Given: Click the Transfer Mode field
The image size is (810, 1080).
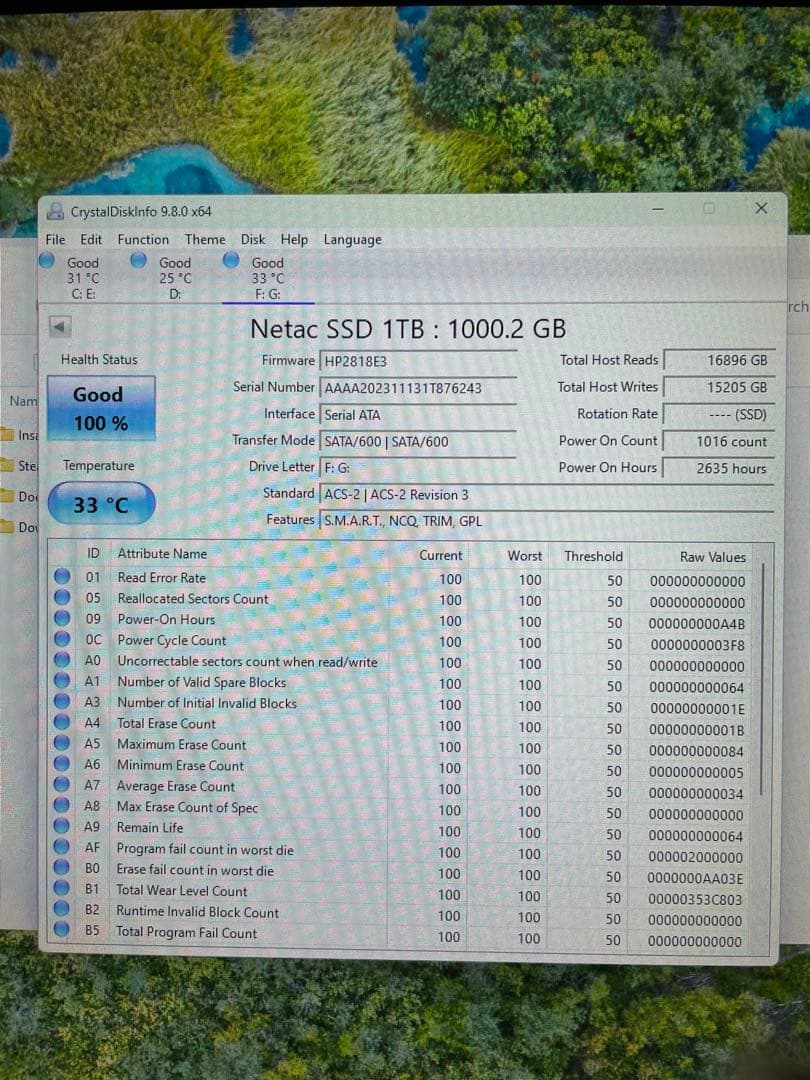Looking at the screenshot, I should (418, 442).
